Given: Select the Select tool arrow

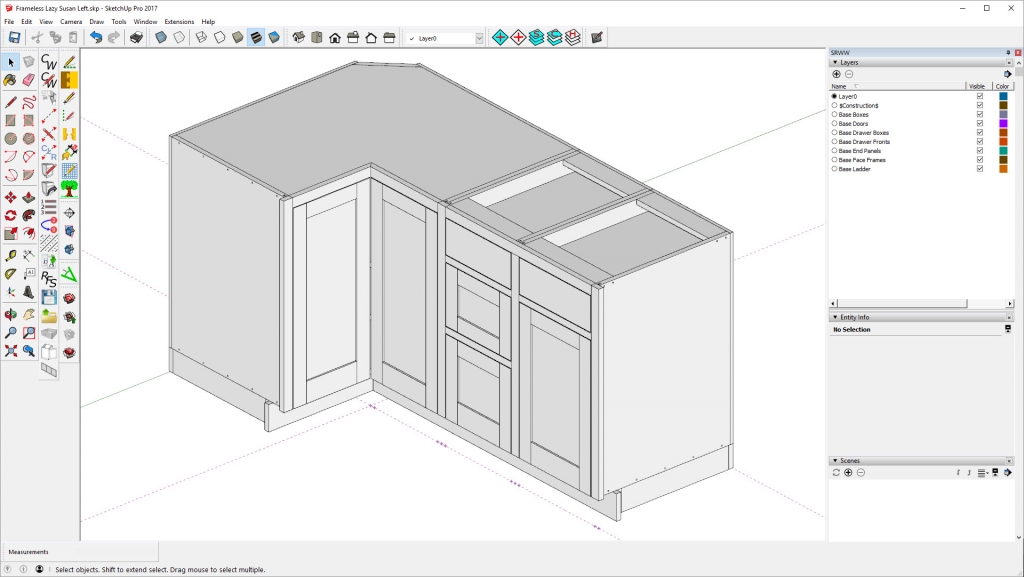Looking at the screenshot, I should point(11,62).
